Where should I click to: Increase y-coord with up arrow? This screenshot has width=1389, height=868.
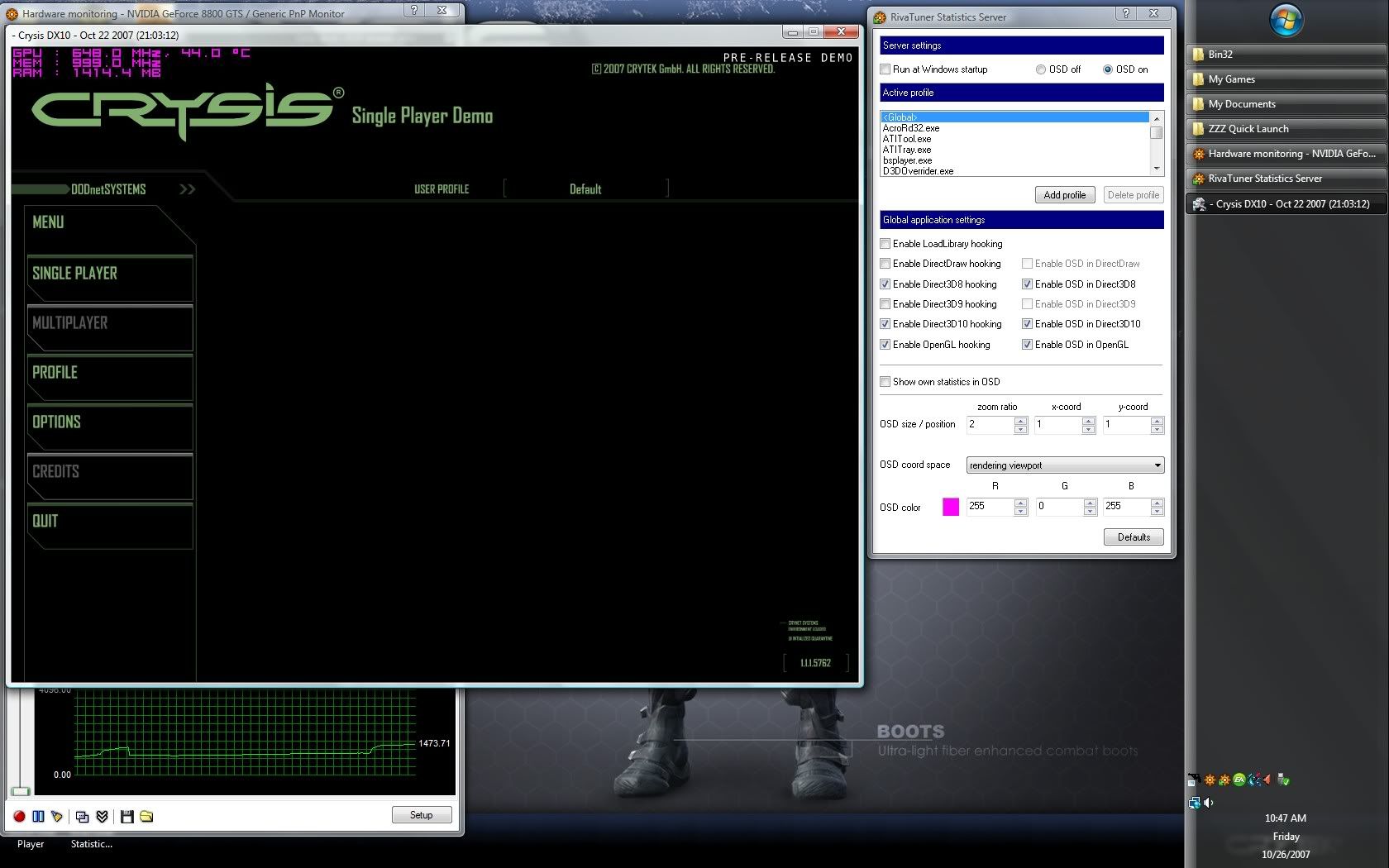pyautogui.click(x=1157, y=421)
